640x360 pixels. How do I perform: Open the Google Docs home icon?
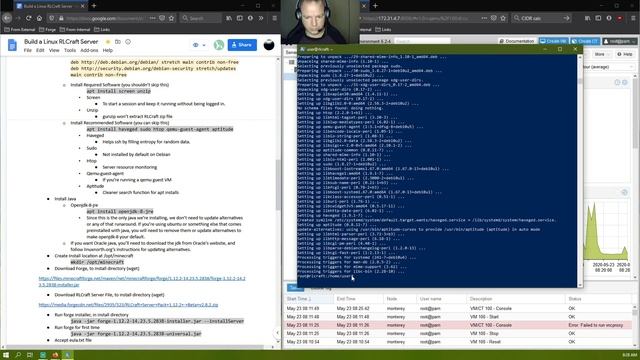point(12,45)
